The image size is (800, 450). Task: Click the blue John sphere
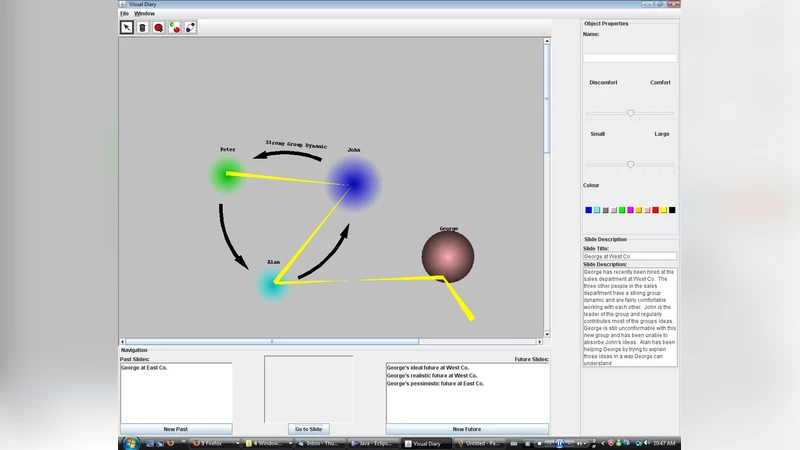[x=353, y=184]
